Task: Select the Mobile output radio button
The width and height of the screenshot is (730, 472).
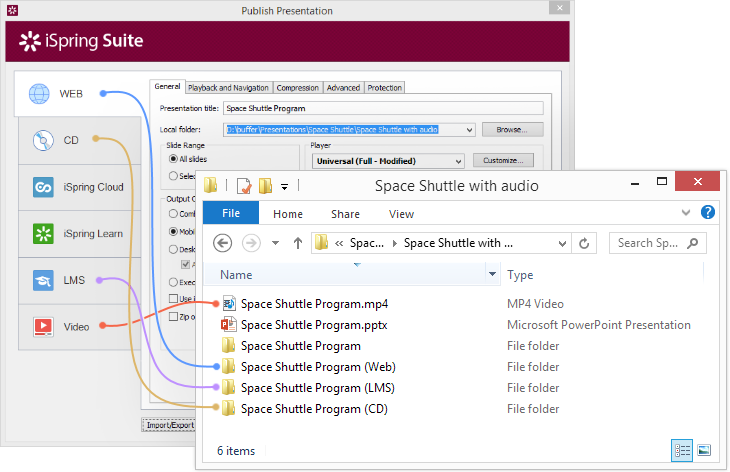Action: (173, 231)
